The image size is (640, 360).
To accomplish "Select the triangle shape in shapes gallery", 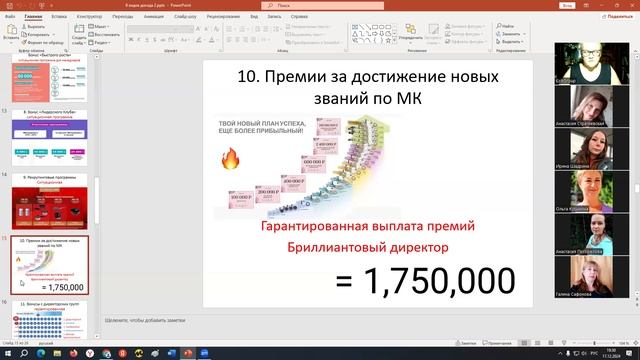I will click(355, 33).
